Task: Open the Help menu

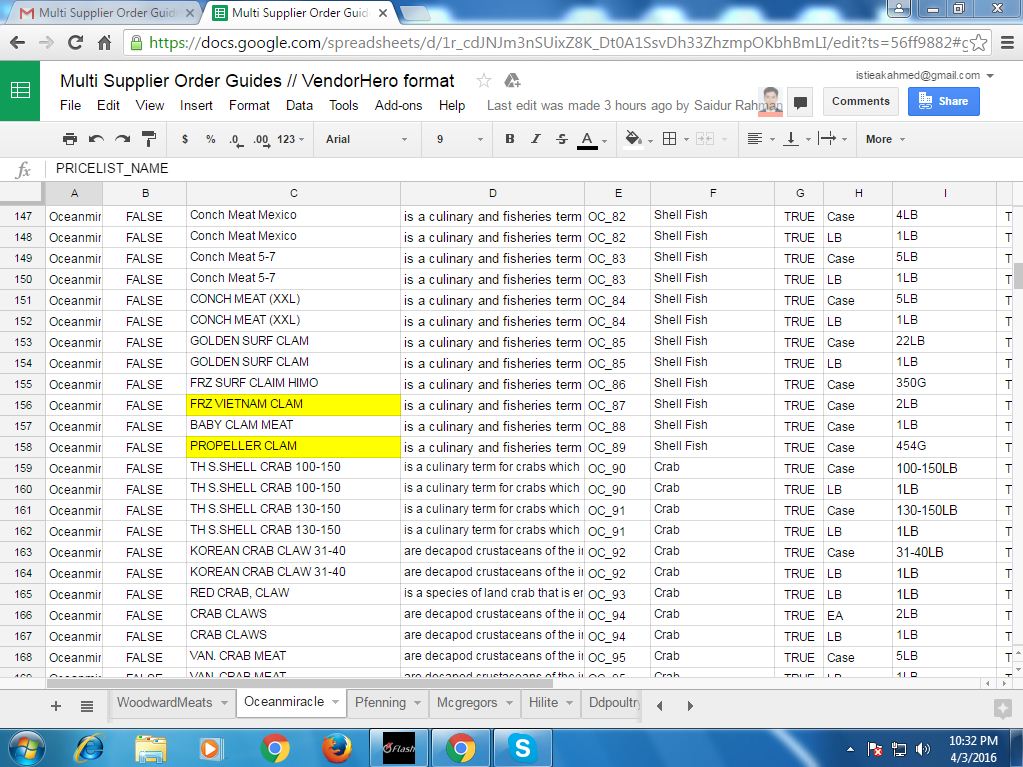Action: (452, 106)
